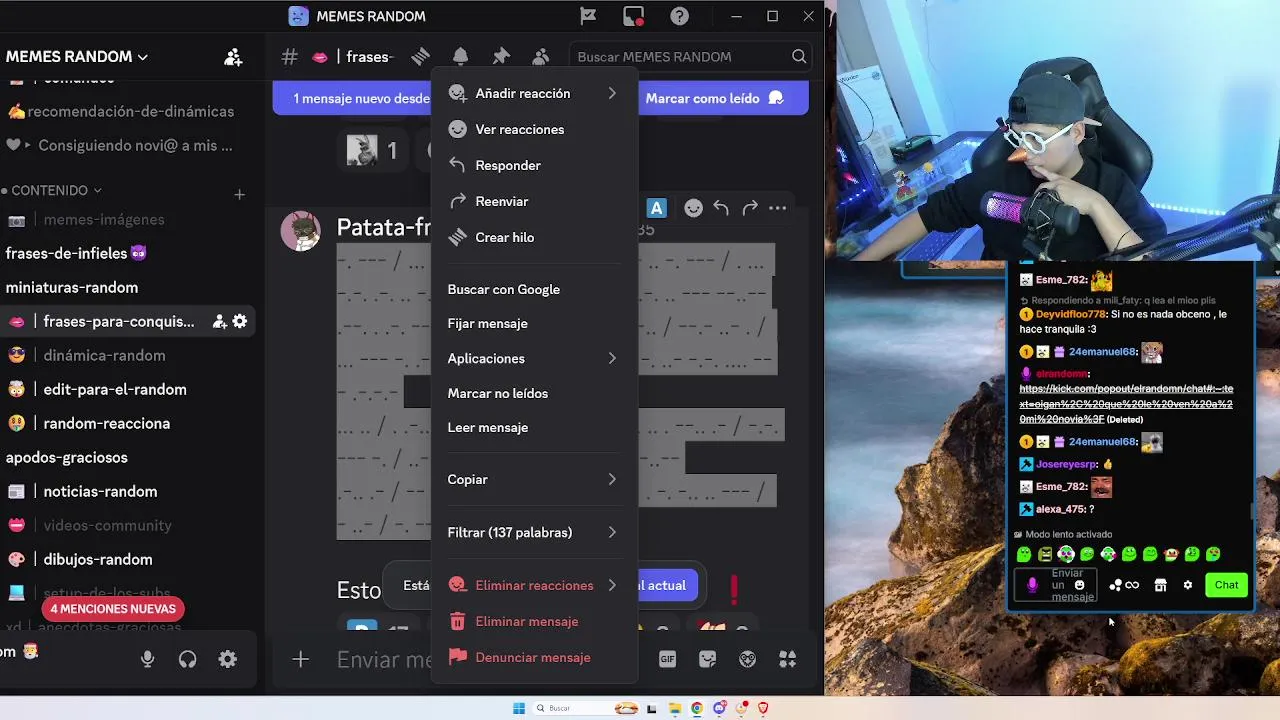Choose Leer mensaje from context menu
Screen dimensions: 1280x720
[534, 427]
